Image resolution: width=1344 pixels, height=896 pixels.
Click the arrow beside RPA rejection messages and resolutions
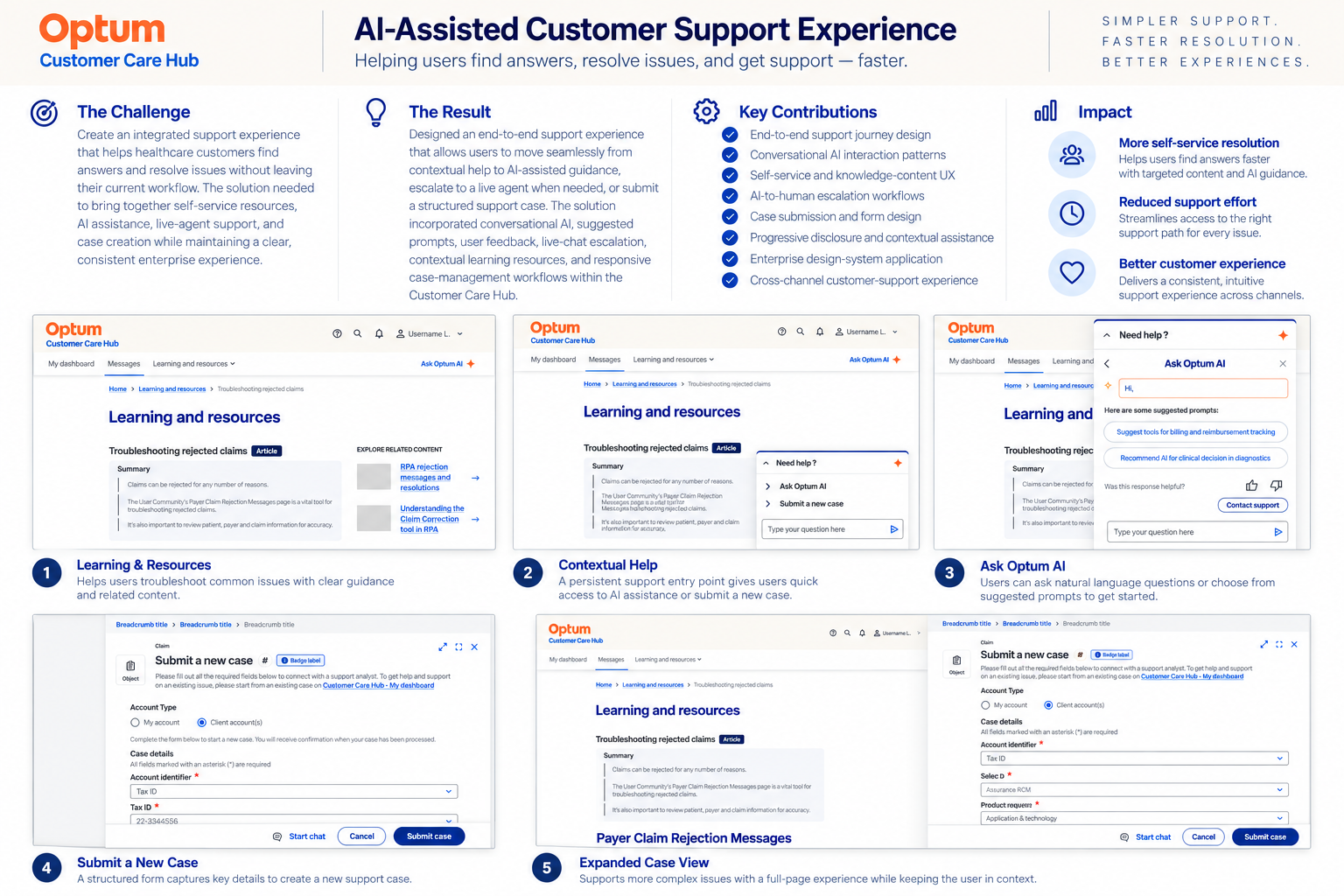tap(475, 478)
